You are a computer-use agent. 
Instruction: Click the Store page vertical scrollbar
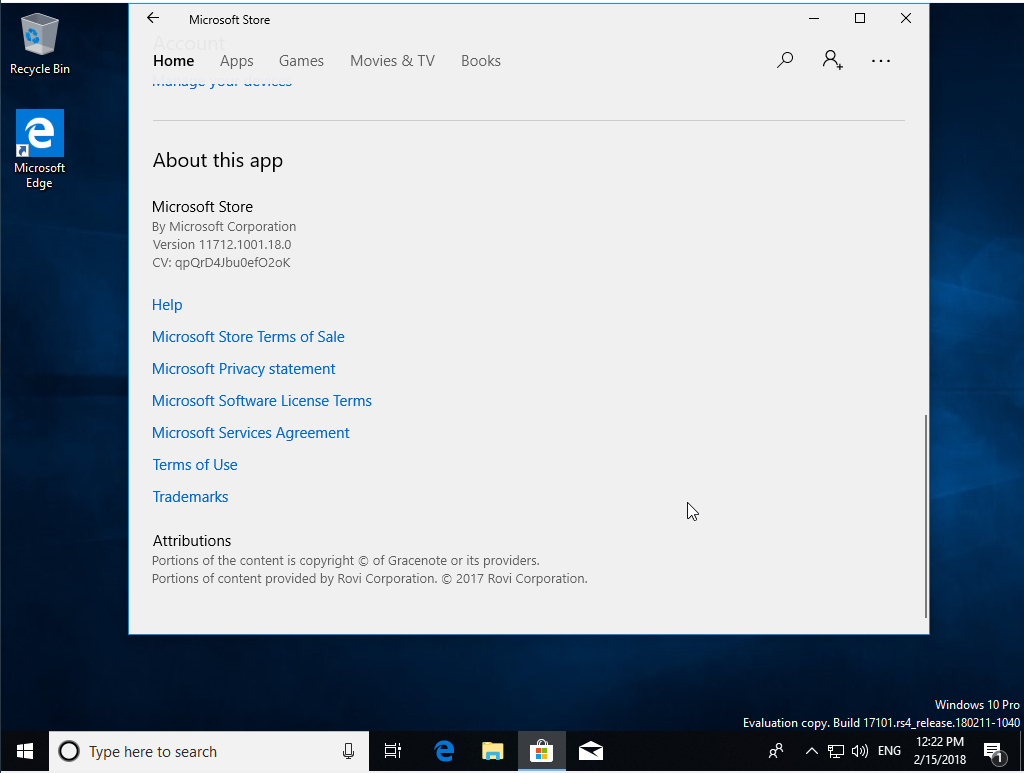click(925, 516)
